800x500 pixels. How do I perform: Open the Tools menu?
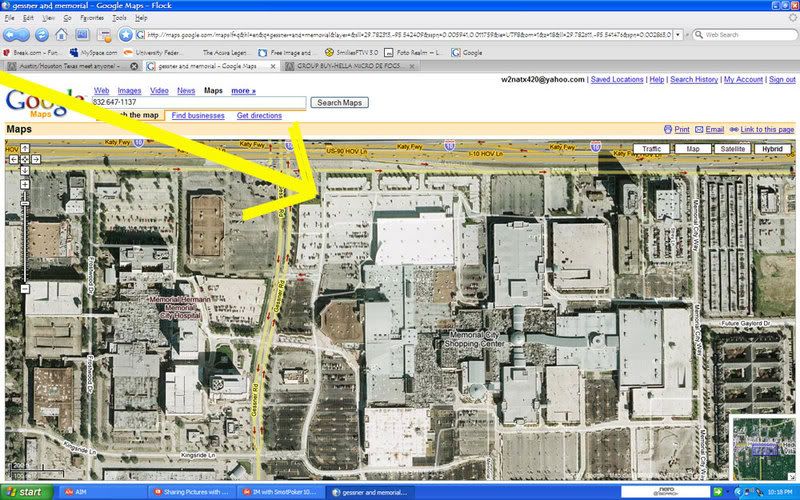point(119,18)
